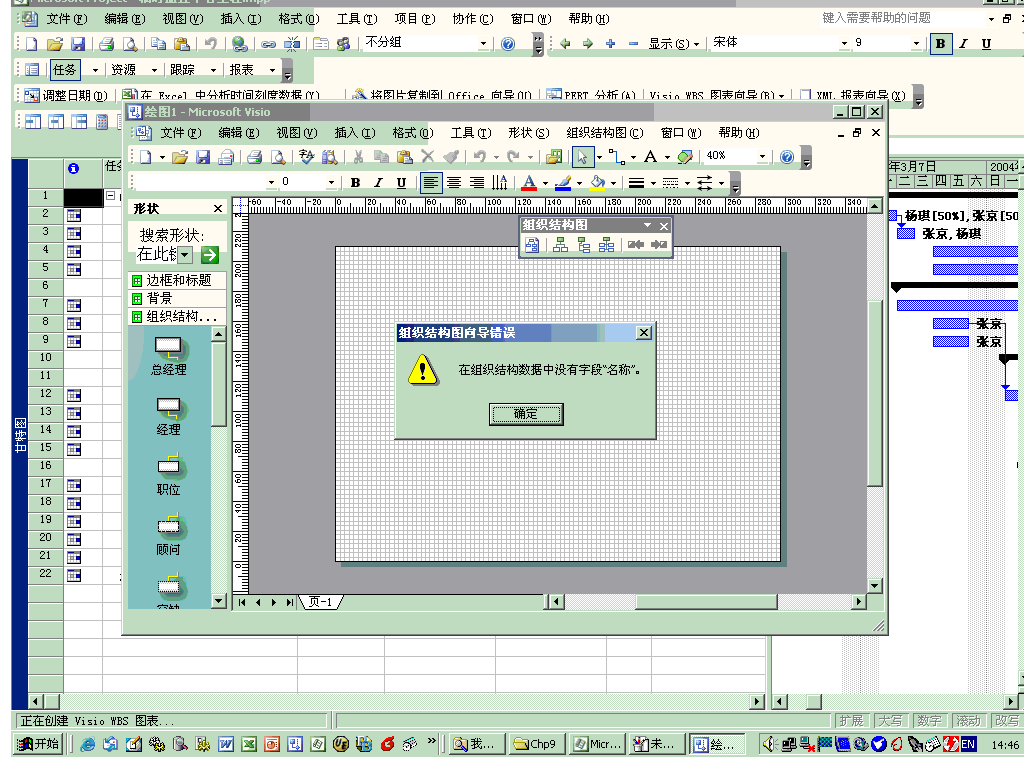Select the 总经理 shape in the stencil
1024x768 pixels.
point(168,357)
